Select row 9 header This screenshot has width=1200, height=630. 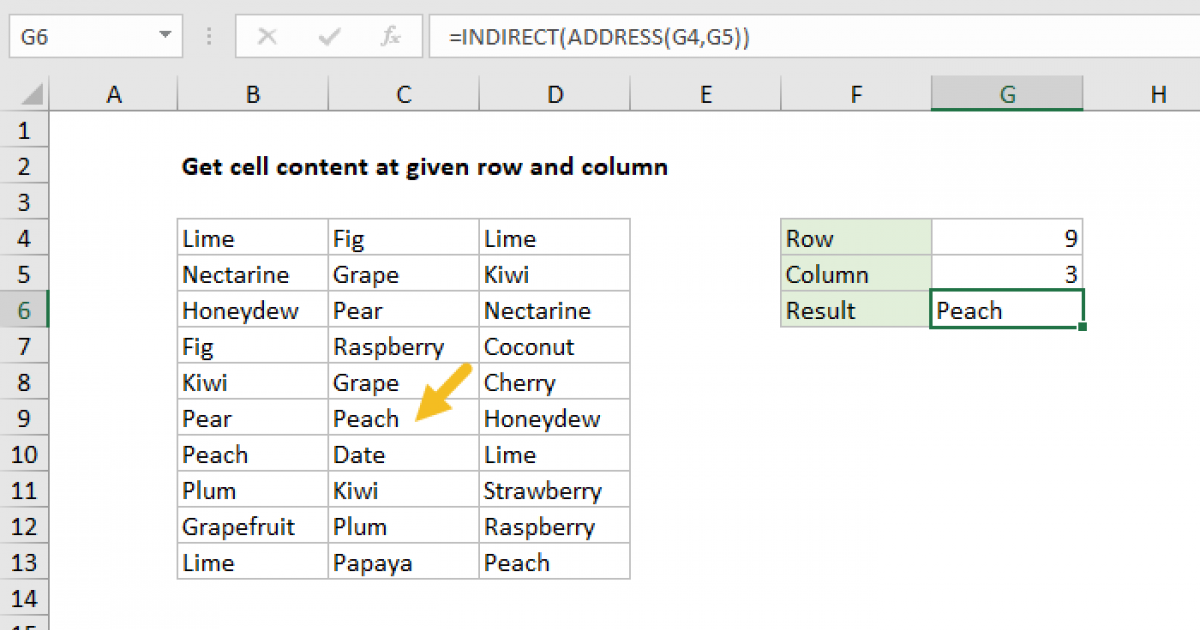25,419
